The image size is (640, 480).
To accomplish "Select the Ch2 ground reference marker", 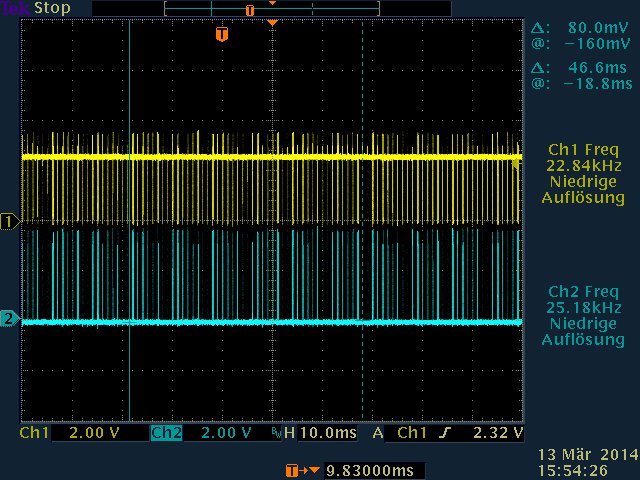I will [9, 318].
